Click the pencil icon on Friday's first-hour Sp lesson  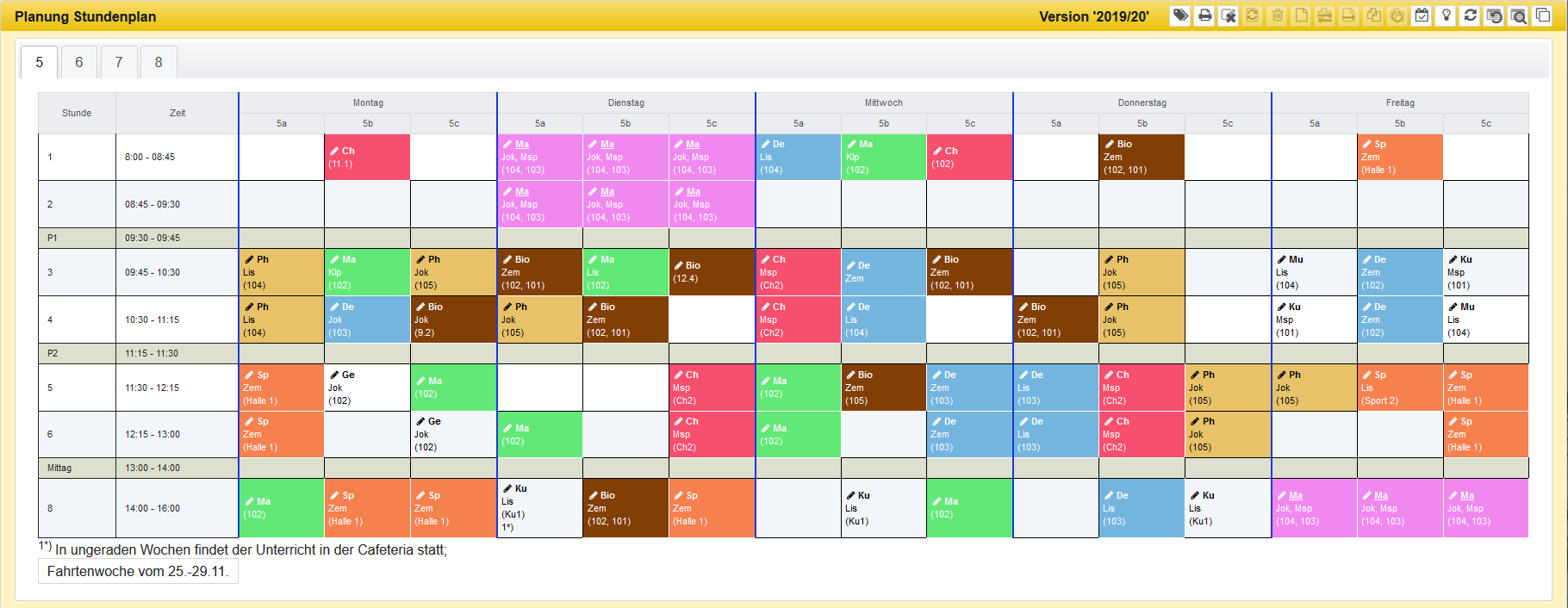click(x=1366, y=145)
